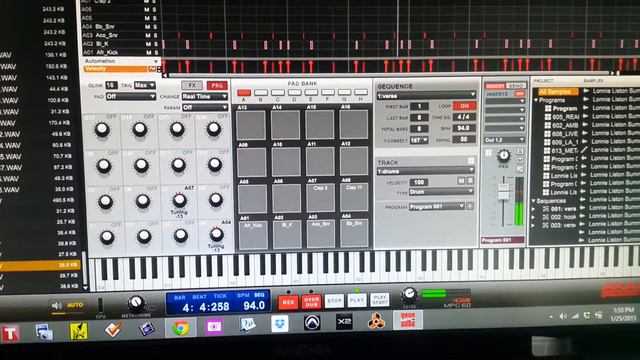
Task: Open the X2 app in the taskbar
Action: coord(344,322)
